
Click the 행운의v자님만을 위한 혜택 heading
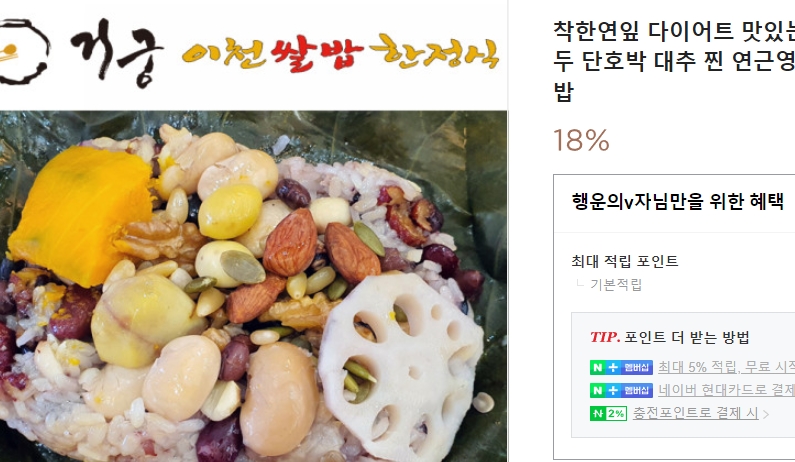(677, 201)
